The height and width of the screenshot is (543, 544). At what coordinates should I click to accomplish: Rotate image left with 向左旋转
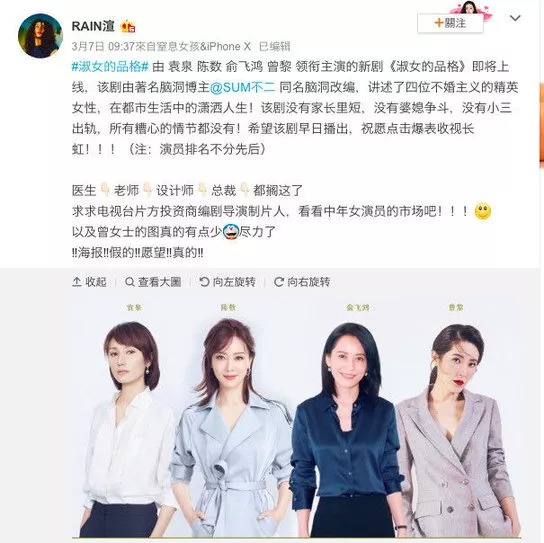[227, 282]
